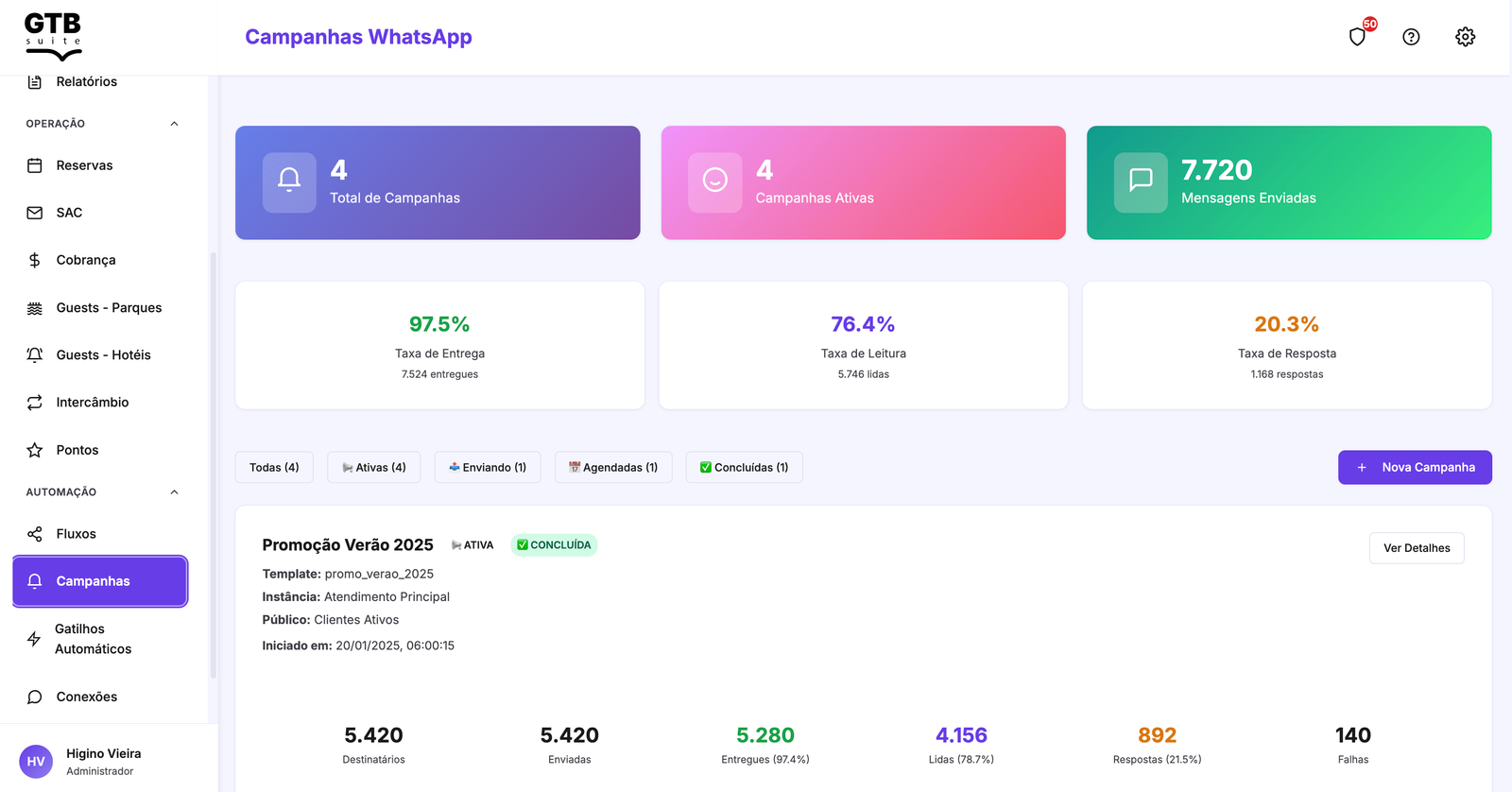Collapse the AUTOMAÇÃO sidebar section
The image size is (1512, 792).
click(174, 492)
